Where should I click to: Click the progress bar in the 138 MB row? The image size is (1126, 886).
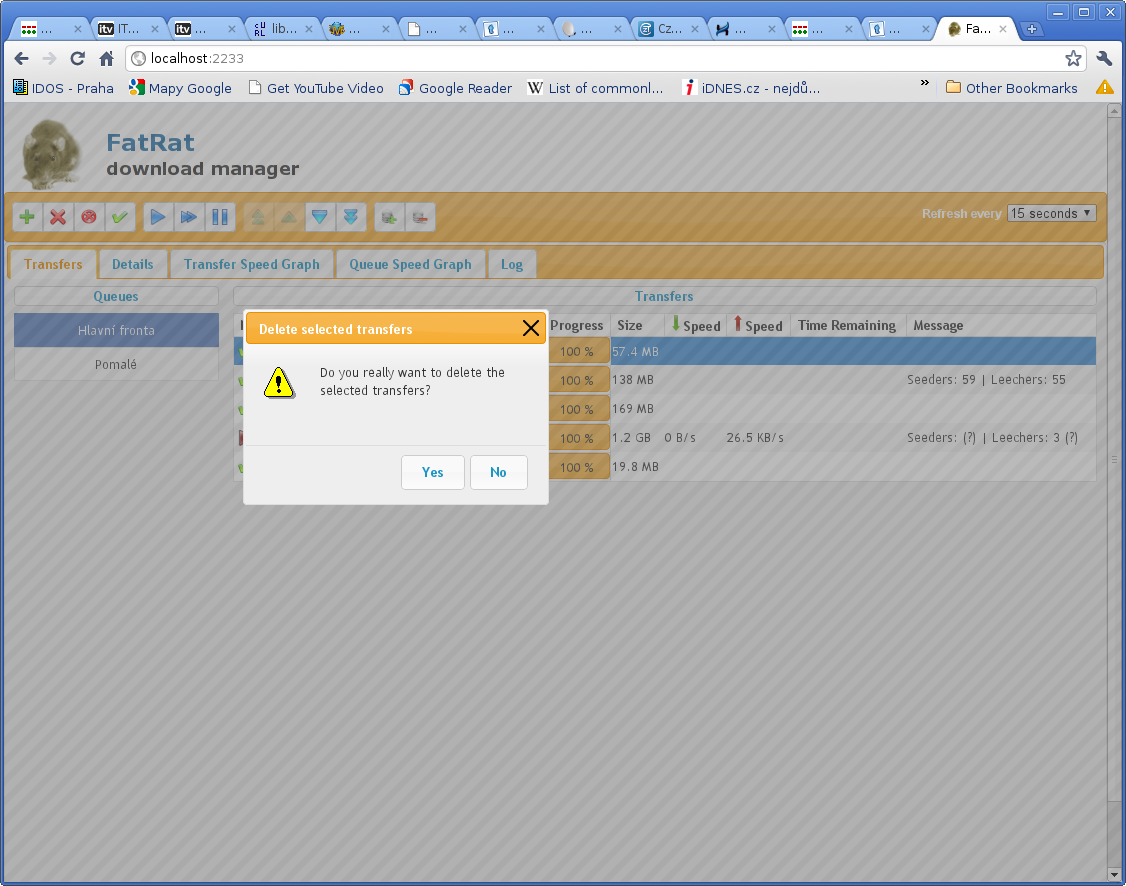(579, 380)
